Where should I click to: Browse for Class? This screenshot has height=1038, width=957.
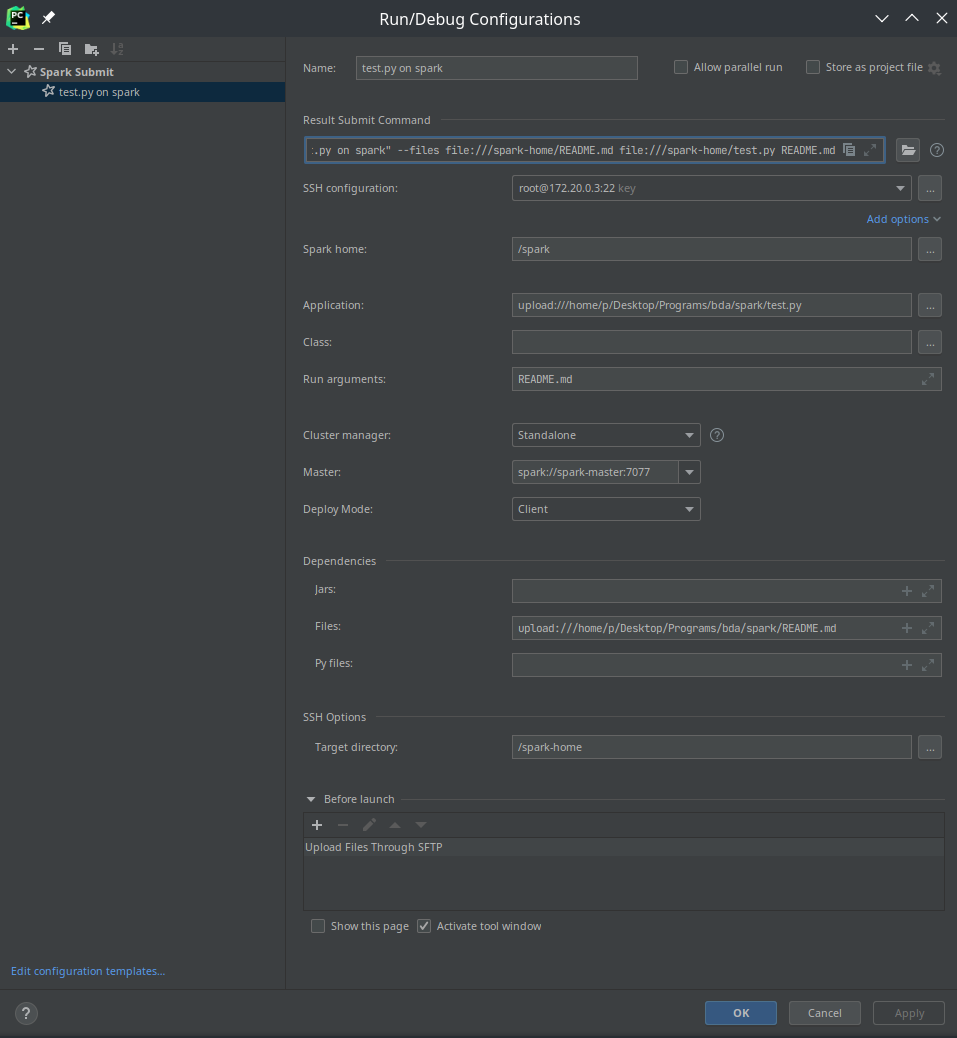930,342
